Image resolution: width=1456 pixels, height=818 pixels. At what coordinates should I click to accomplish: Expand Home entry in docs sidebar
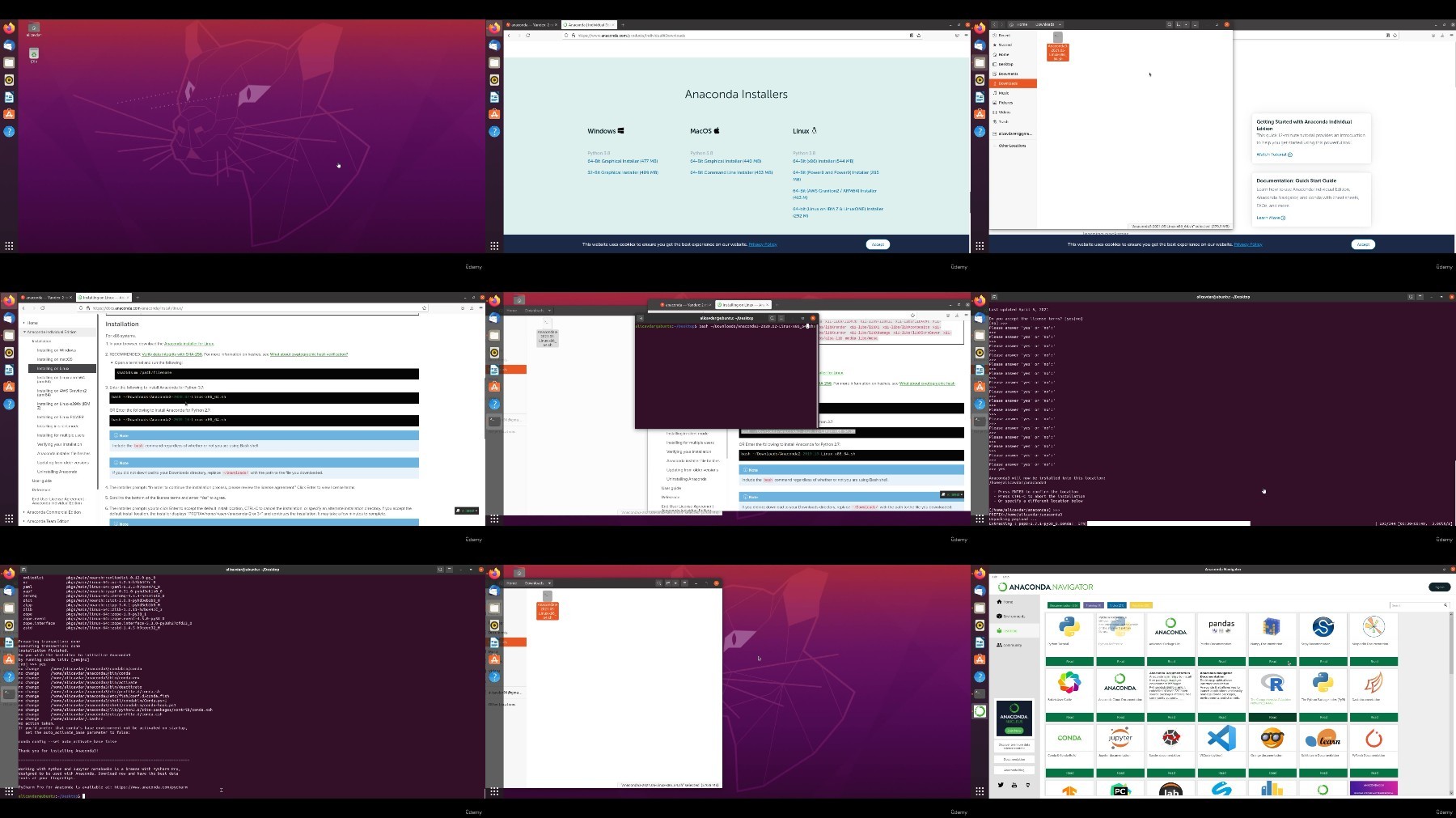pyautogui.click(x=32, y=323)
